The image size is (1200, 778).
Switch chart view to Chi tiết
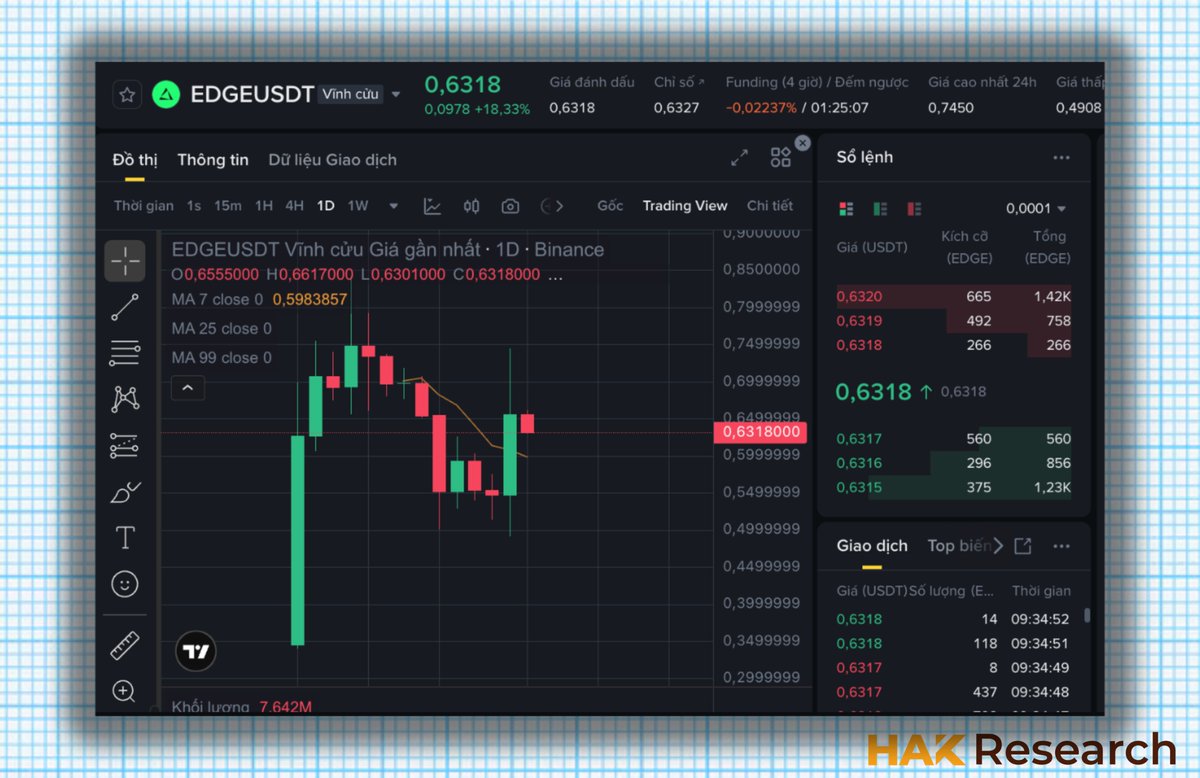coord(770,205)
